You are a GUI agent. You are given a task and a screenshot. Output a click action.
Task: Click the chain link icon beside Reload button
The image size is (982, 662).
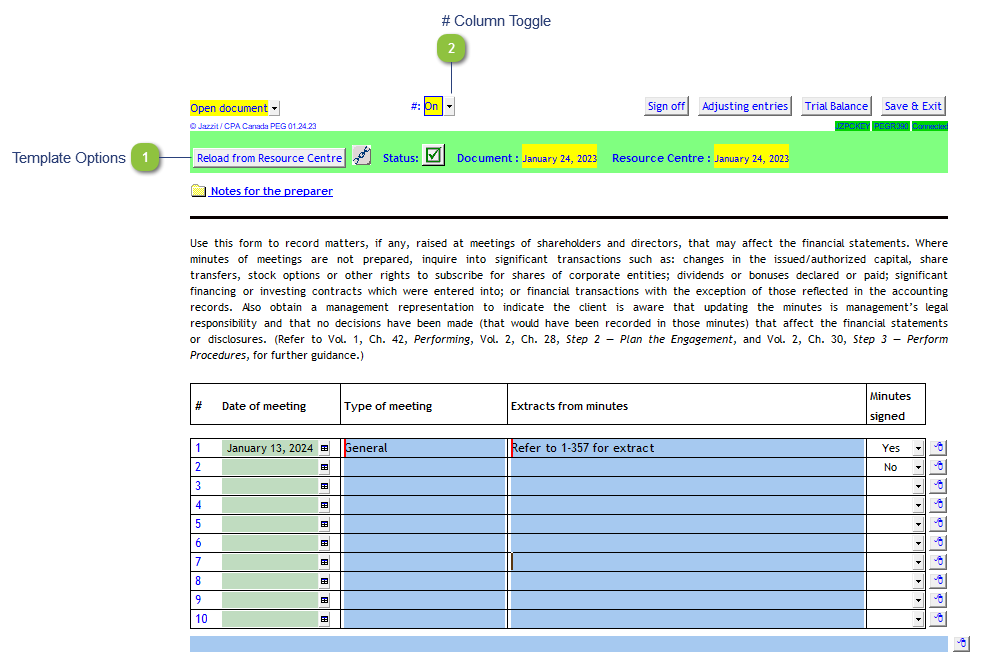[361, 155]
